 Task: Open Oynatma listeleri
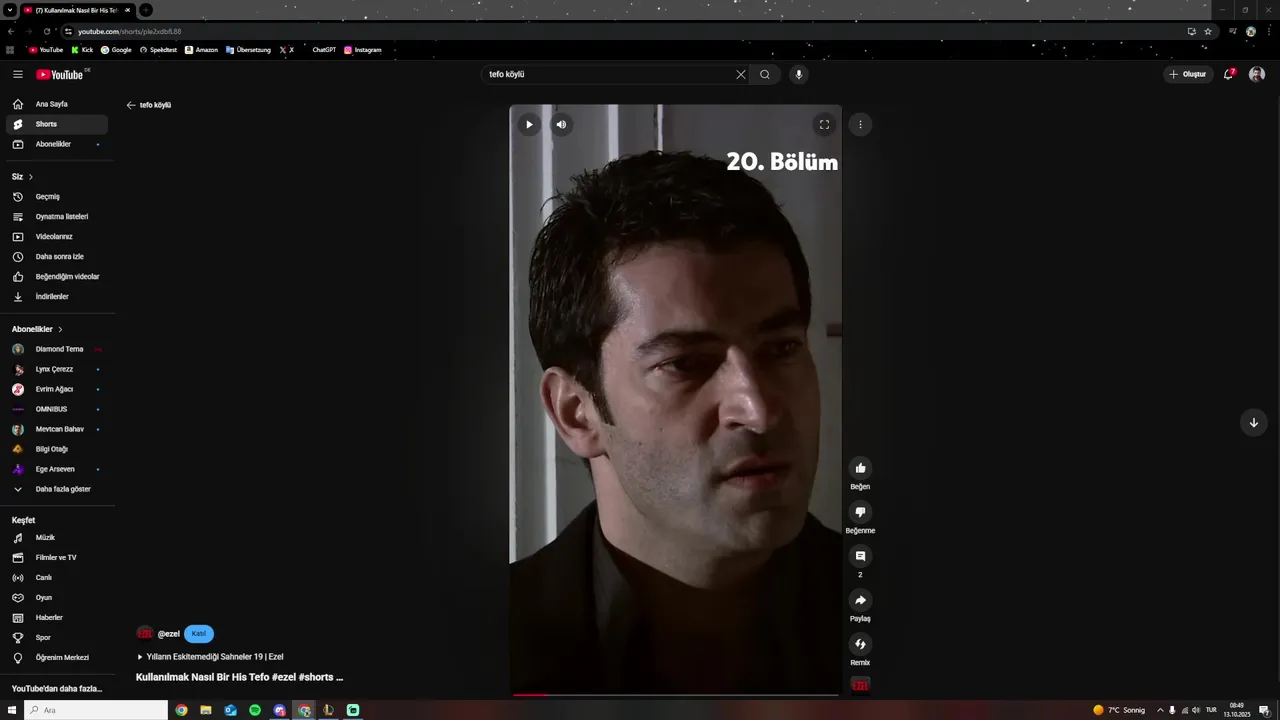[57, 217]
